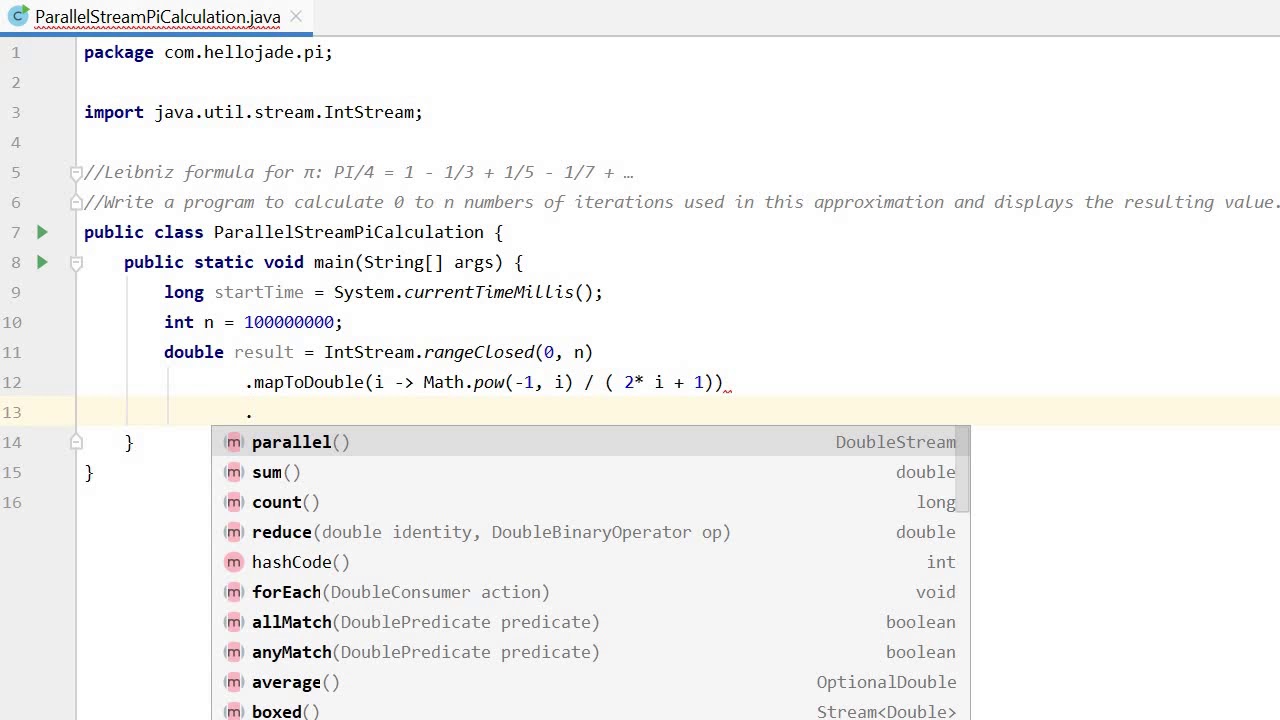
Task: Run the class from the line 7 gutter arrow
Action: tap(42, 232)
